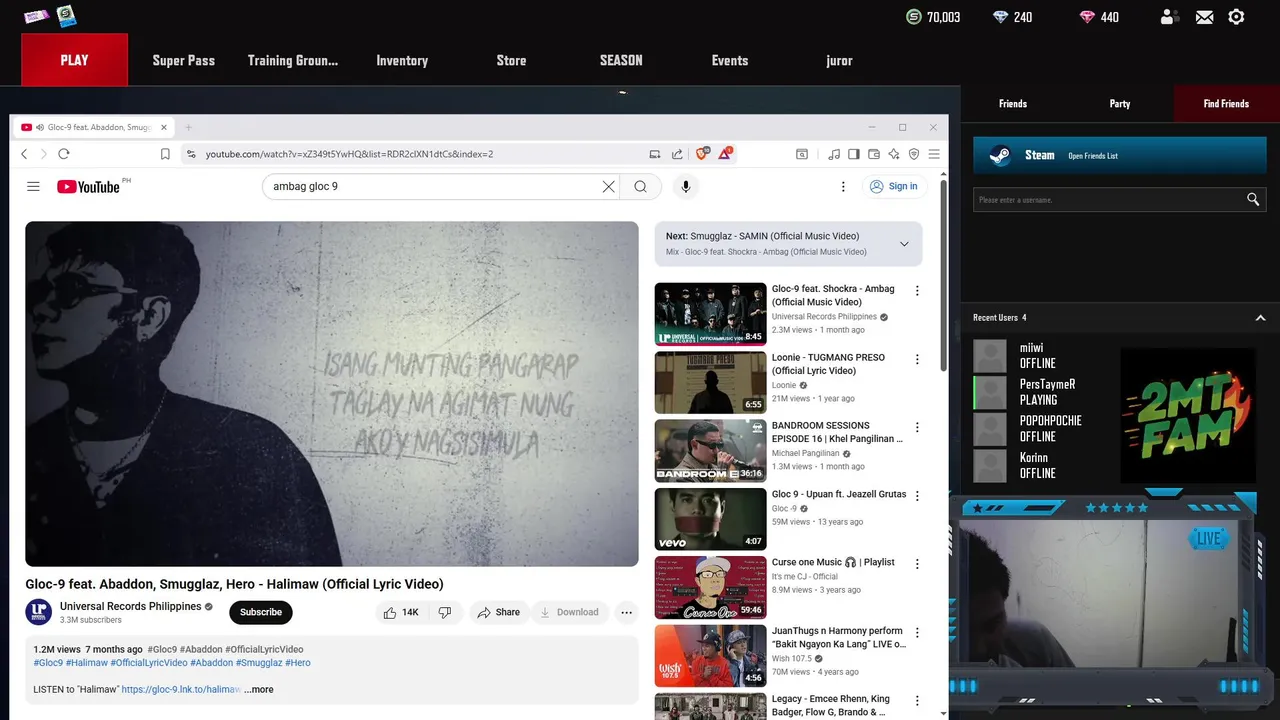
Task: Open Brave Shields lion icon
Action: point(702,153)
